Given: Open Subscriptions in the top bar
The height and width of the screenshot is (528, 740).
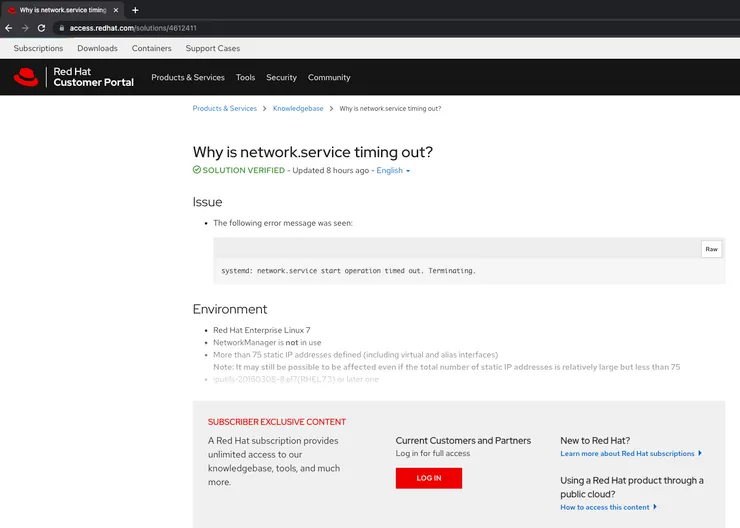Looking at the screenshot, I should (38, 48).
